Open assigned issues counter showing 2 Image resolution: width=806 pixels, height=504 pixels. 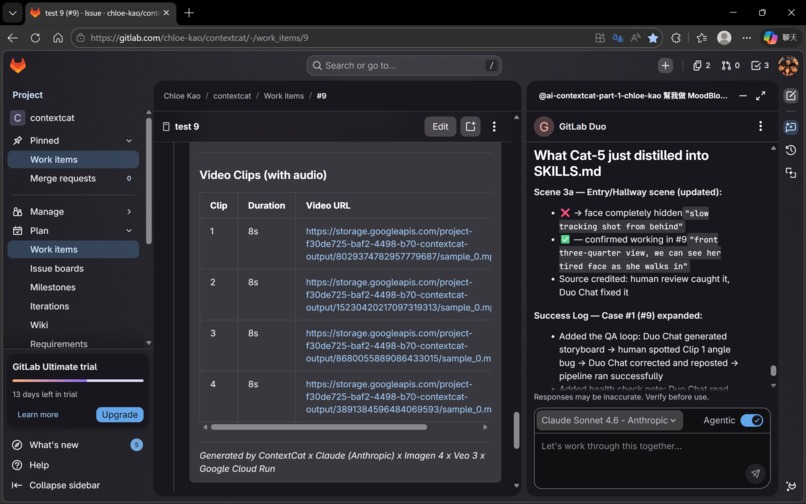tap(701, 65)
